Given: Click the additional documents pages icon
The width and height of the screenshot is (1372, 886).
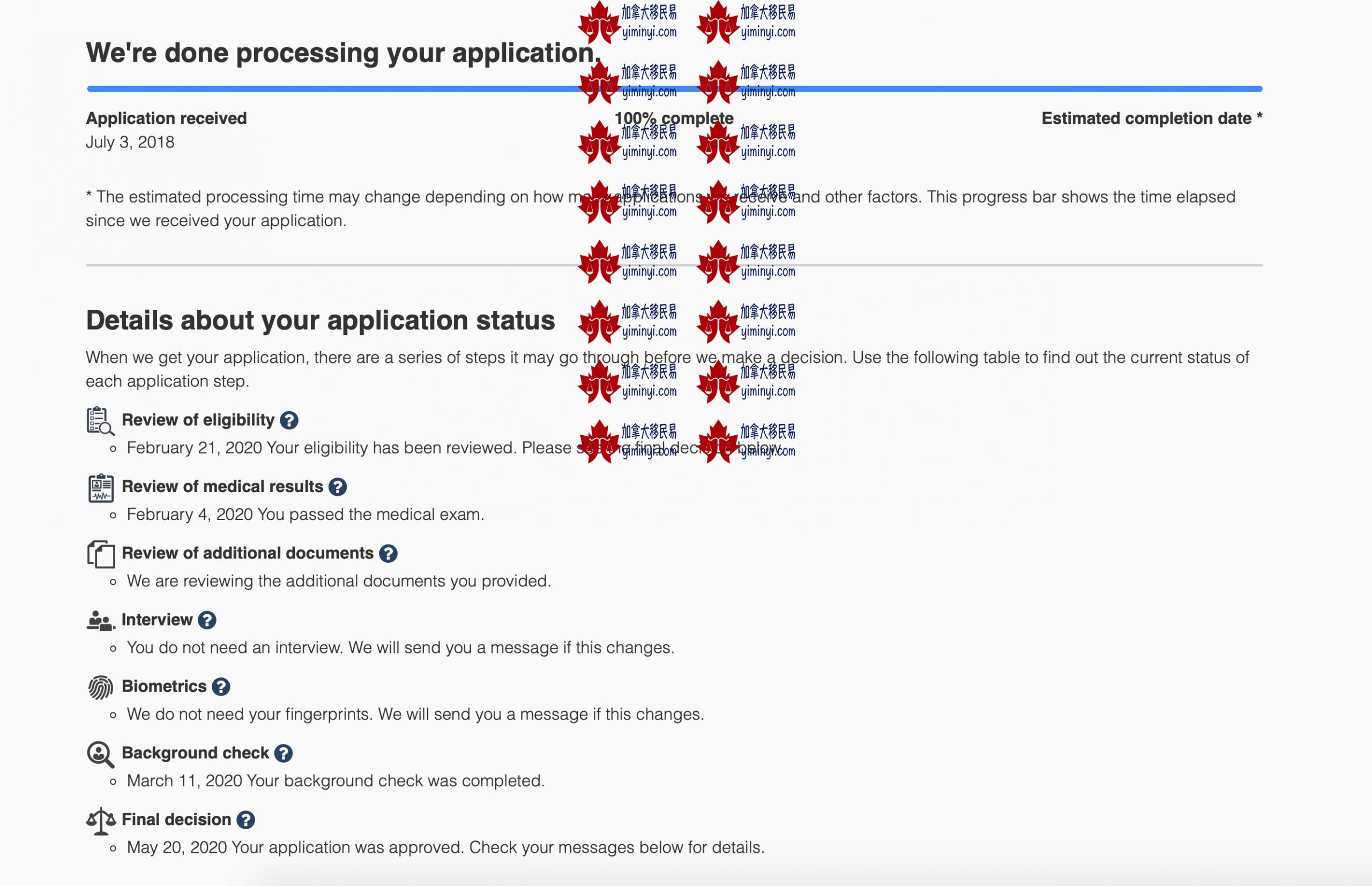Looking at the screenshot, I should tap(101, 555).
